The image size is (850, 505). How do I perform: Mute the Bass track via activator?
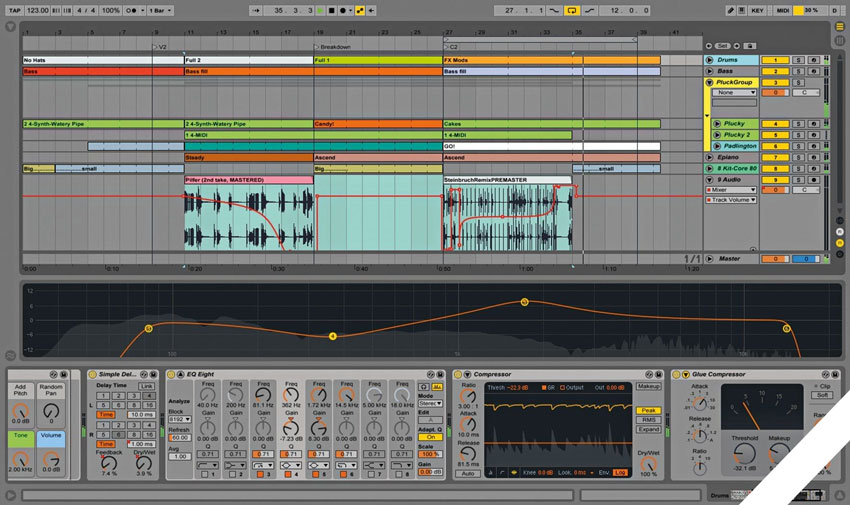774,71
